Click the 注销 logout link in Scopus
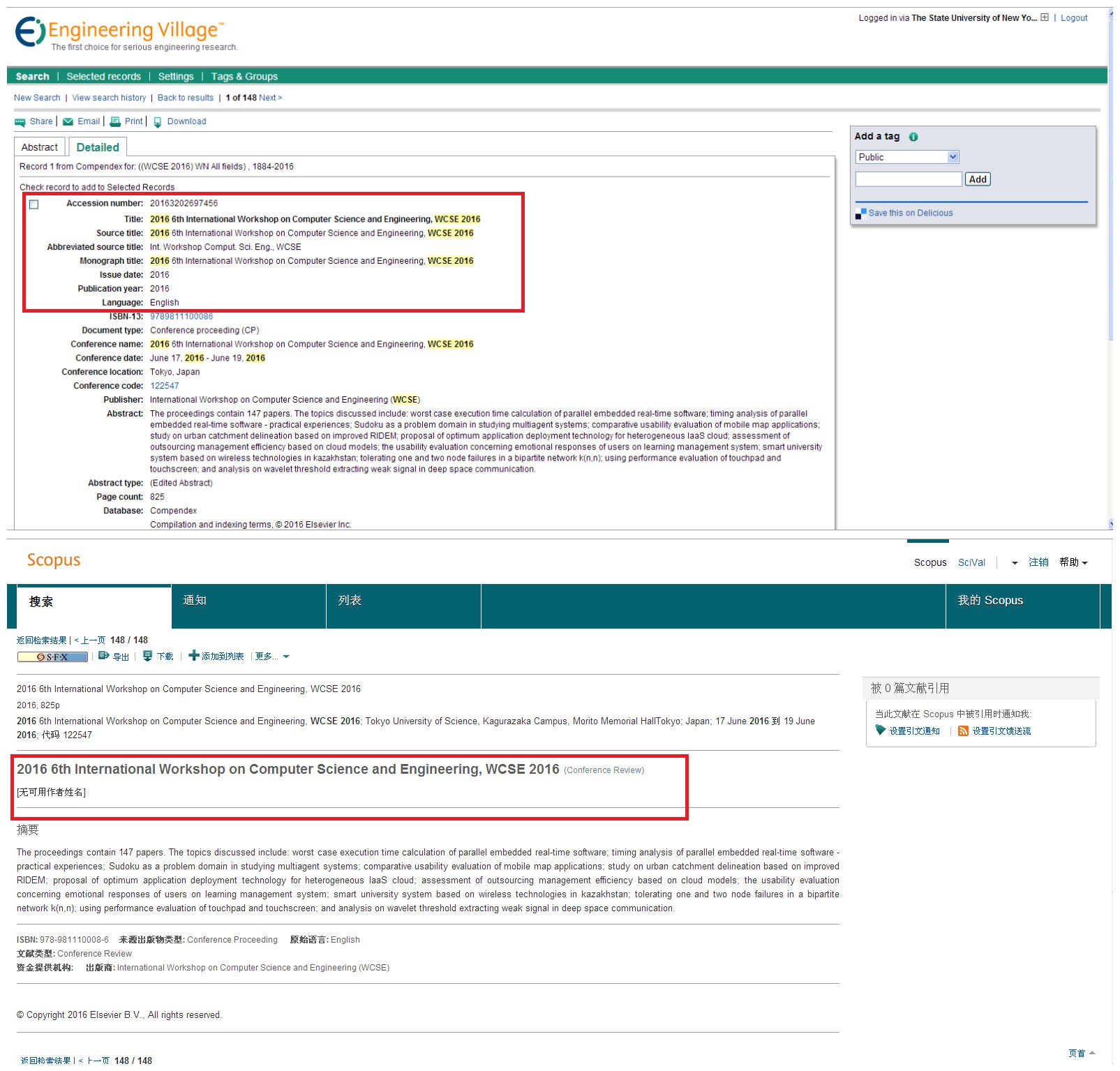Image resolution: width=1120 pixels, height=1071 pixels. pos(1038,562)
